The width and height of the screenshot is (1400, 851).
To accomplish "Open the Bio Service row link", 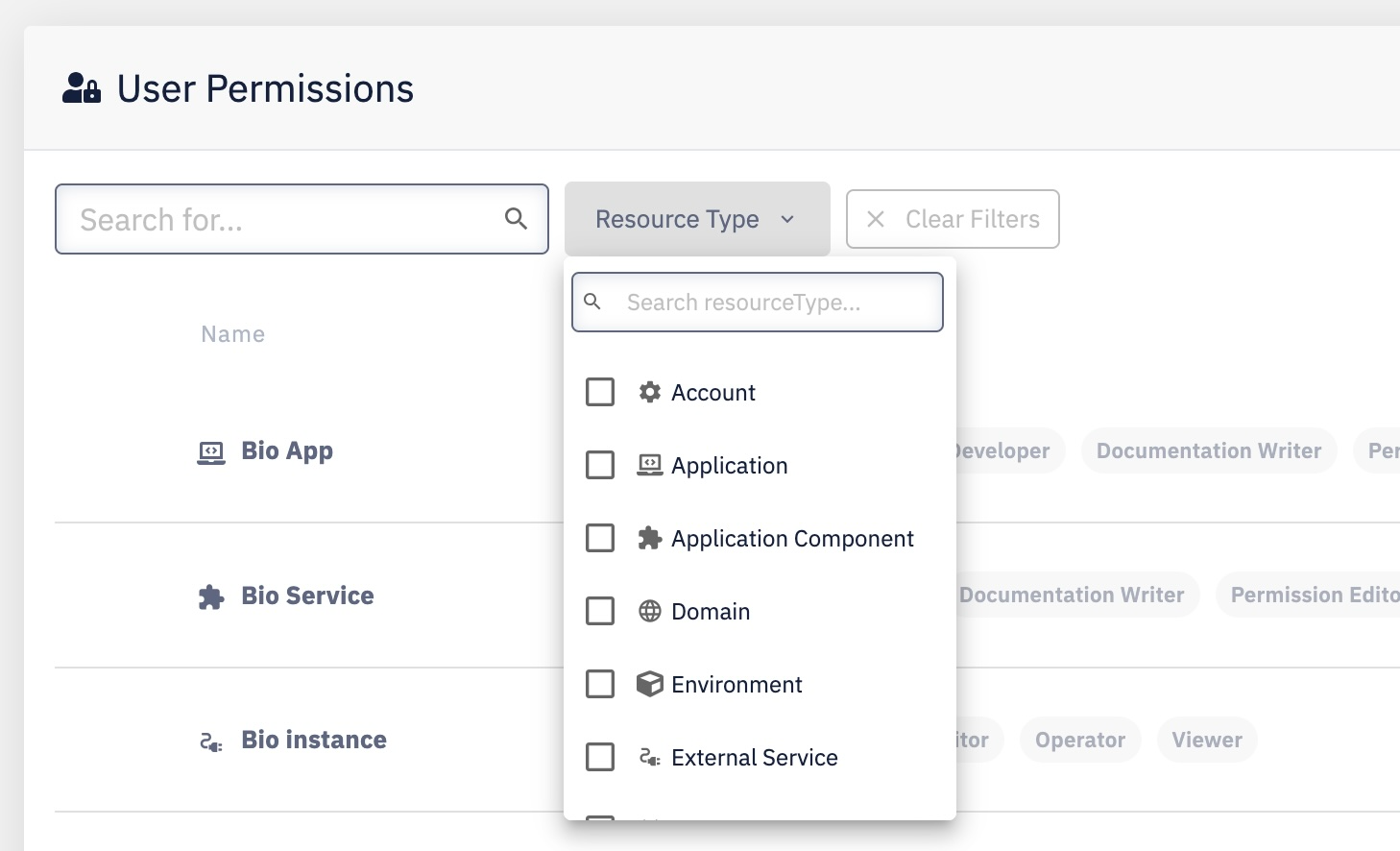I will [307, 596].
